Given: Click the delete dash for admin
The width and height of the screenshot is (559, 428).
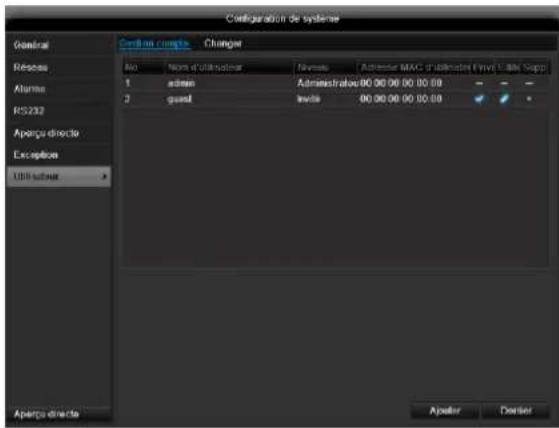Looking at the screenshot, I should coord(529,84).
